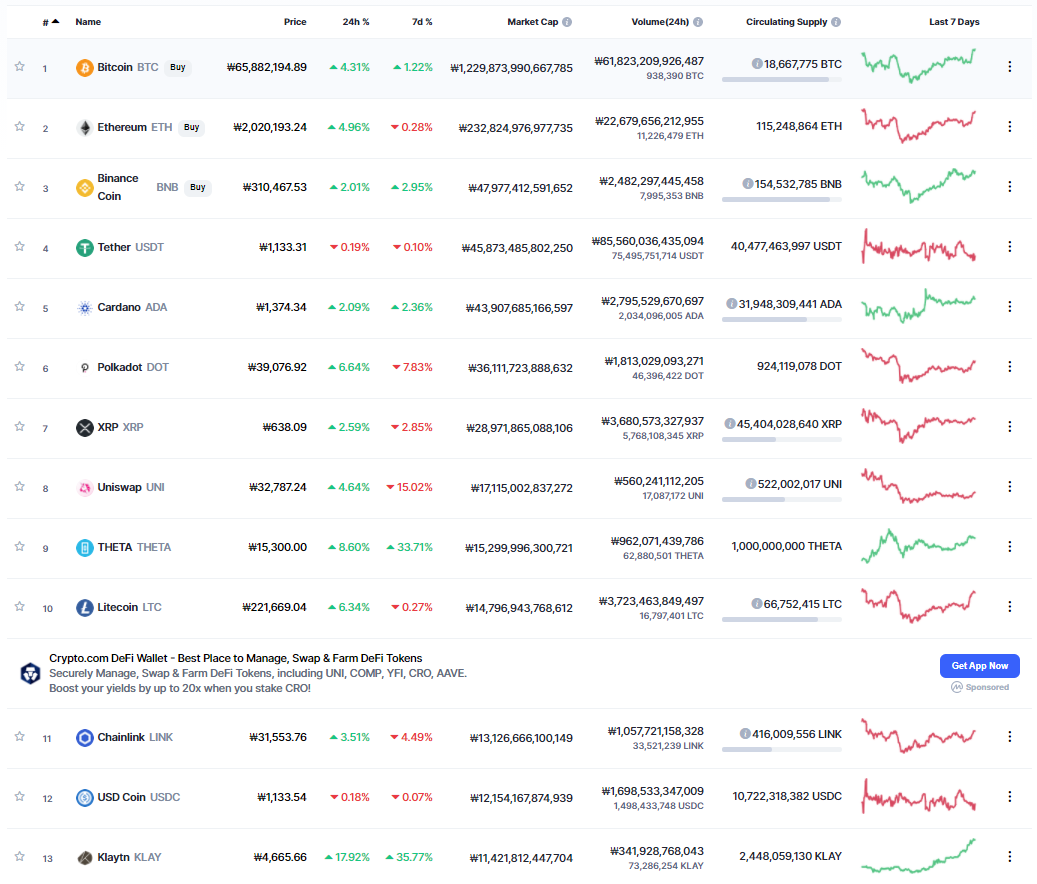1037x884 pixels.
Task: Favorite Cardano with its star
Action: point(20,306)
